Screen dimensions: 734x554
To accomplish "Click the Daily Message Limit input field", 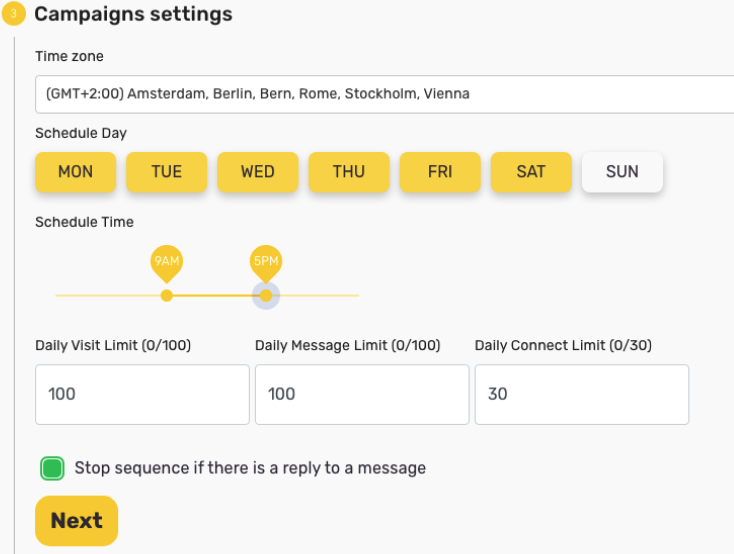I will (362, 394).
